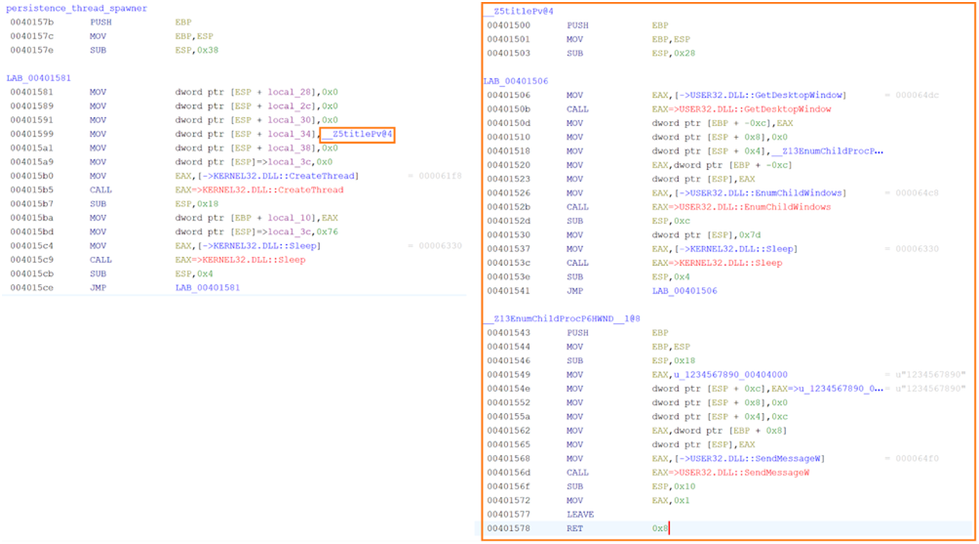Screen dimensions: 979x544
Task: Click the [EBP + -0xc],EAX operand at 0040150d
Action: click(722, 124)
